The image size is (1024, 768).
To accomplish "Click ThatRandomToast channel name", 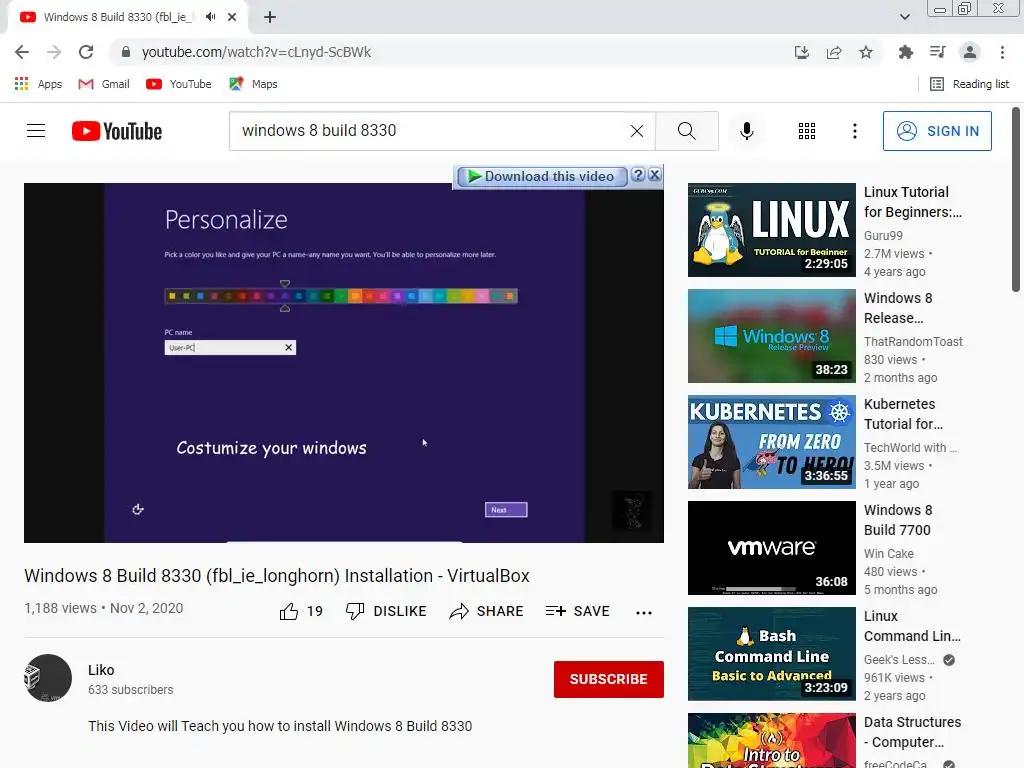I will pos(913,342).
